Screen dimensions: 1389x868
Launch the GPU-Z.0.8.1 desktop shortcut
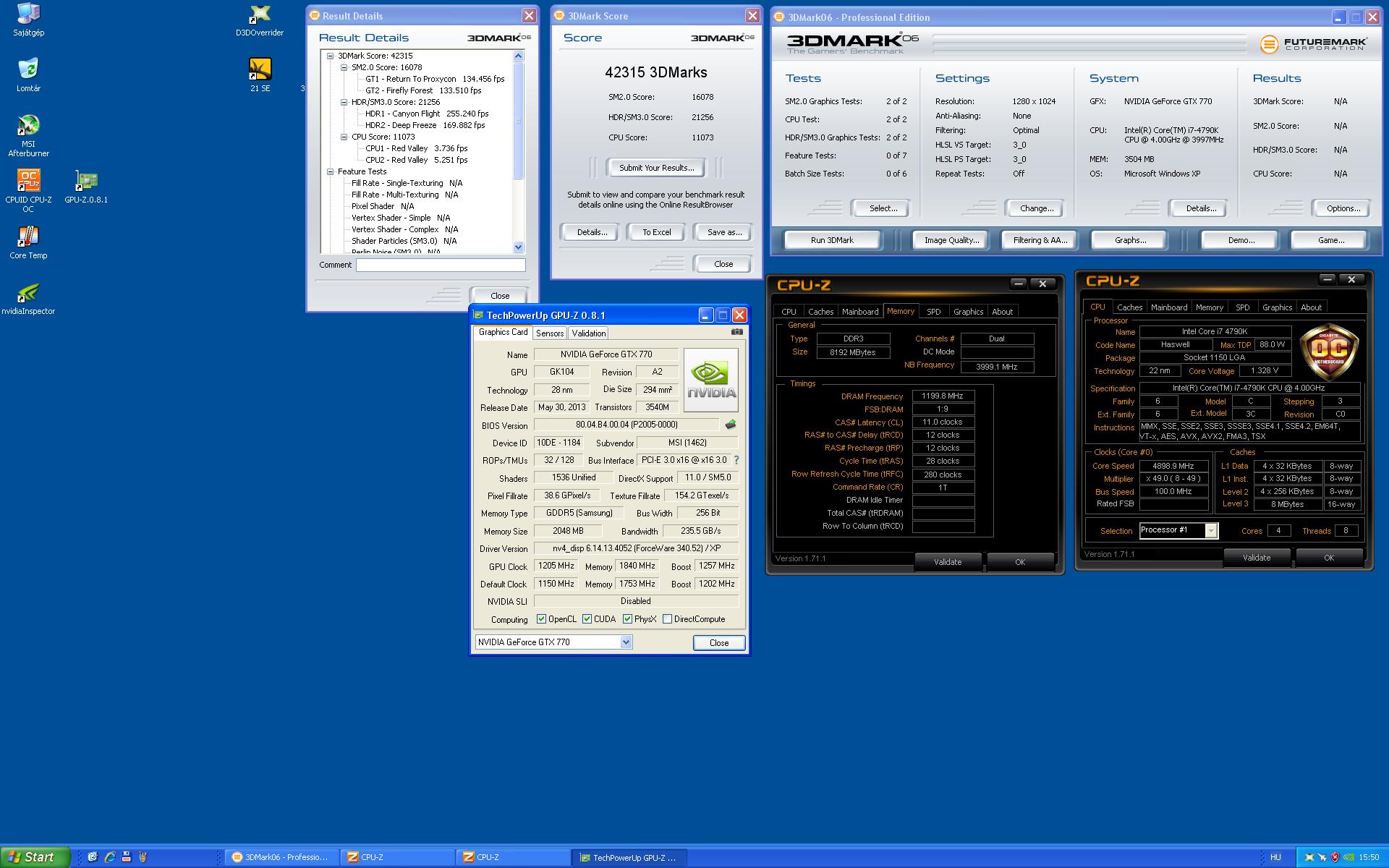[x=86, y=187]
